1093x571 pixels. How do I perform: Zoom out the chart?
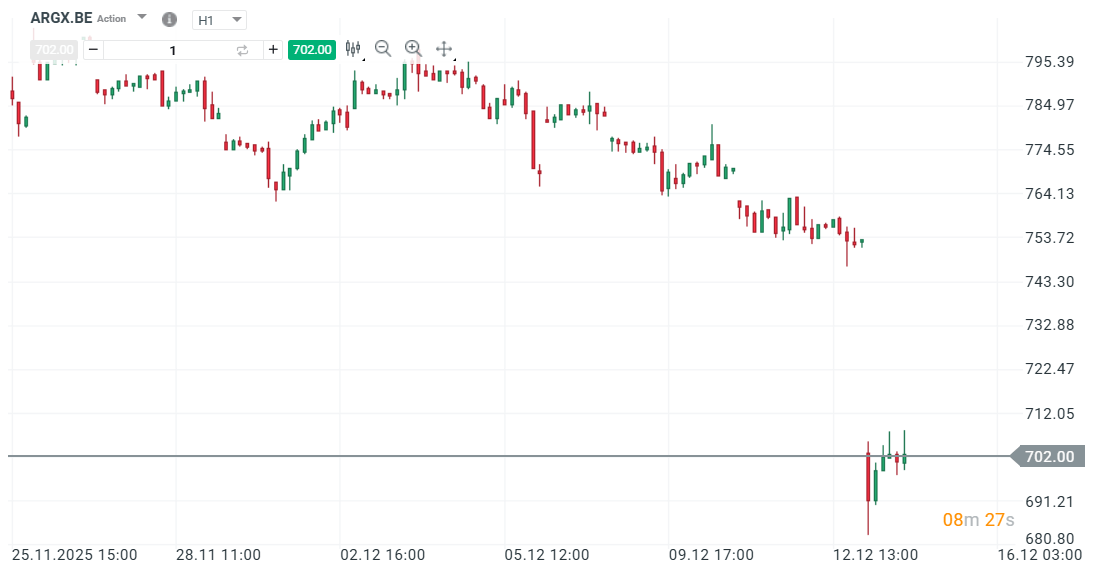[383, 48]
